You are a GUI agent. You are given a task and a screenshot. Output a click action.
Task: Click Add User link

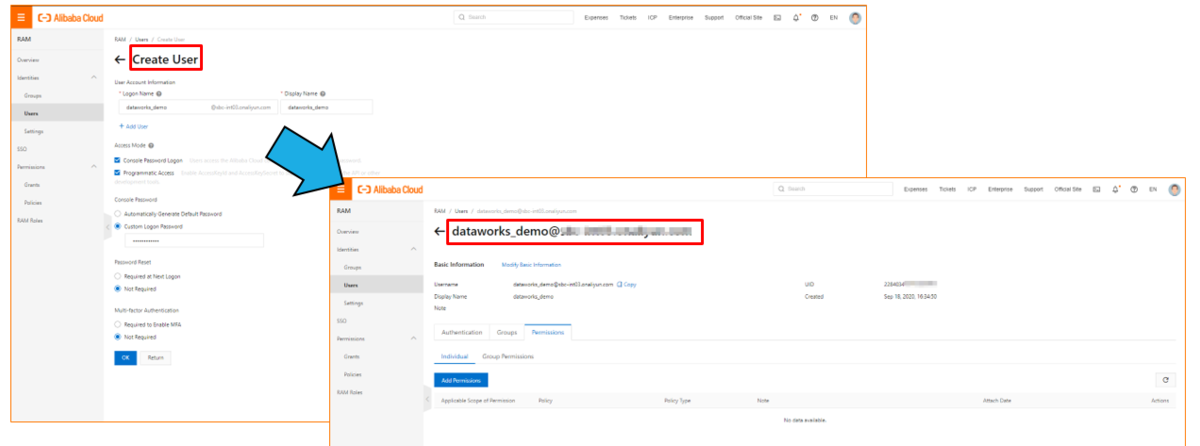point(134,126)
